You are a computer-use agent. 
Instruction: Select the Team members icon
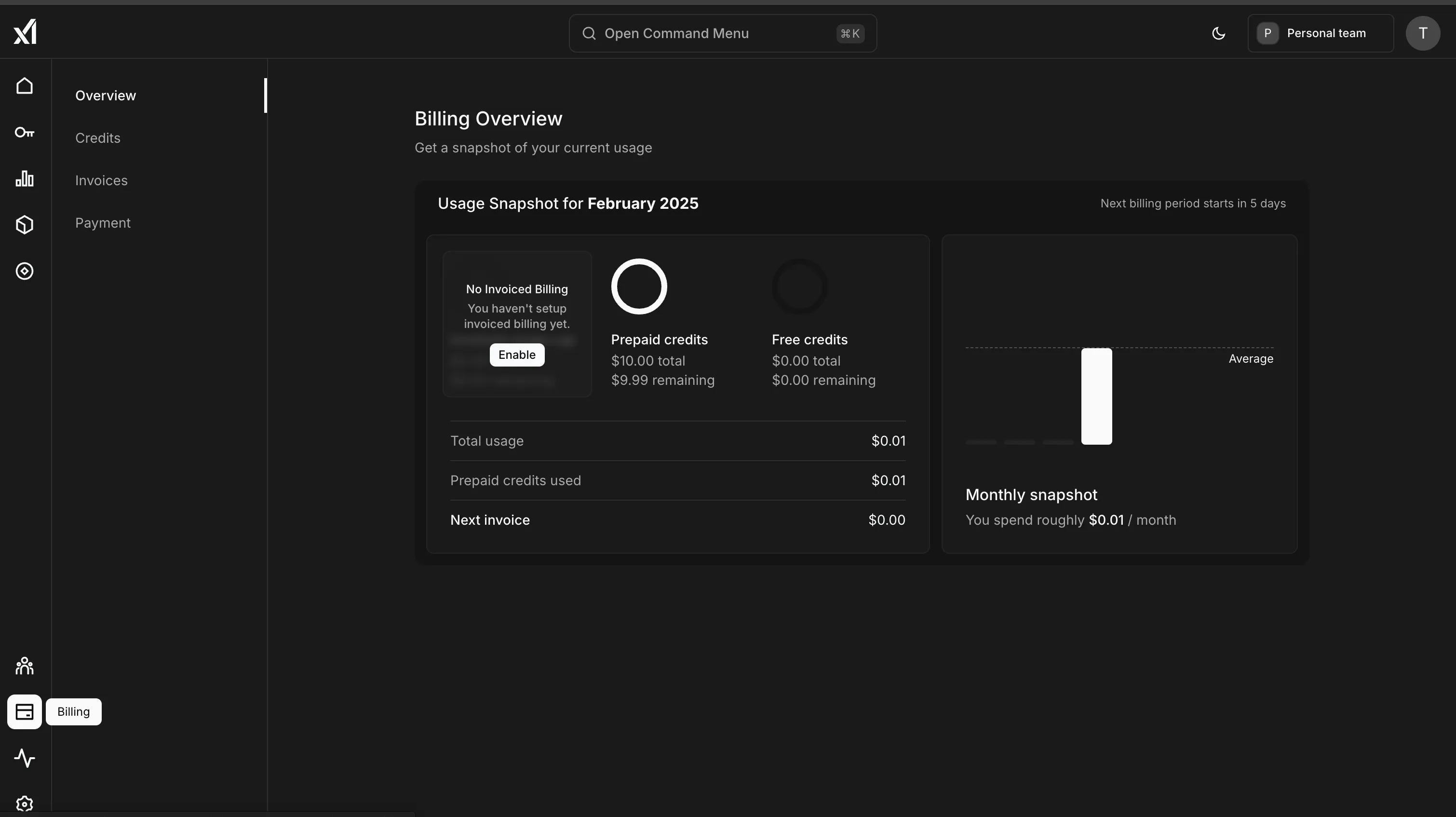point(24,666)
